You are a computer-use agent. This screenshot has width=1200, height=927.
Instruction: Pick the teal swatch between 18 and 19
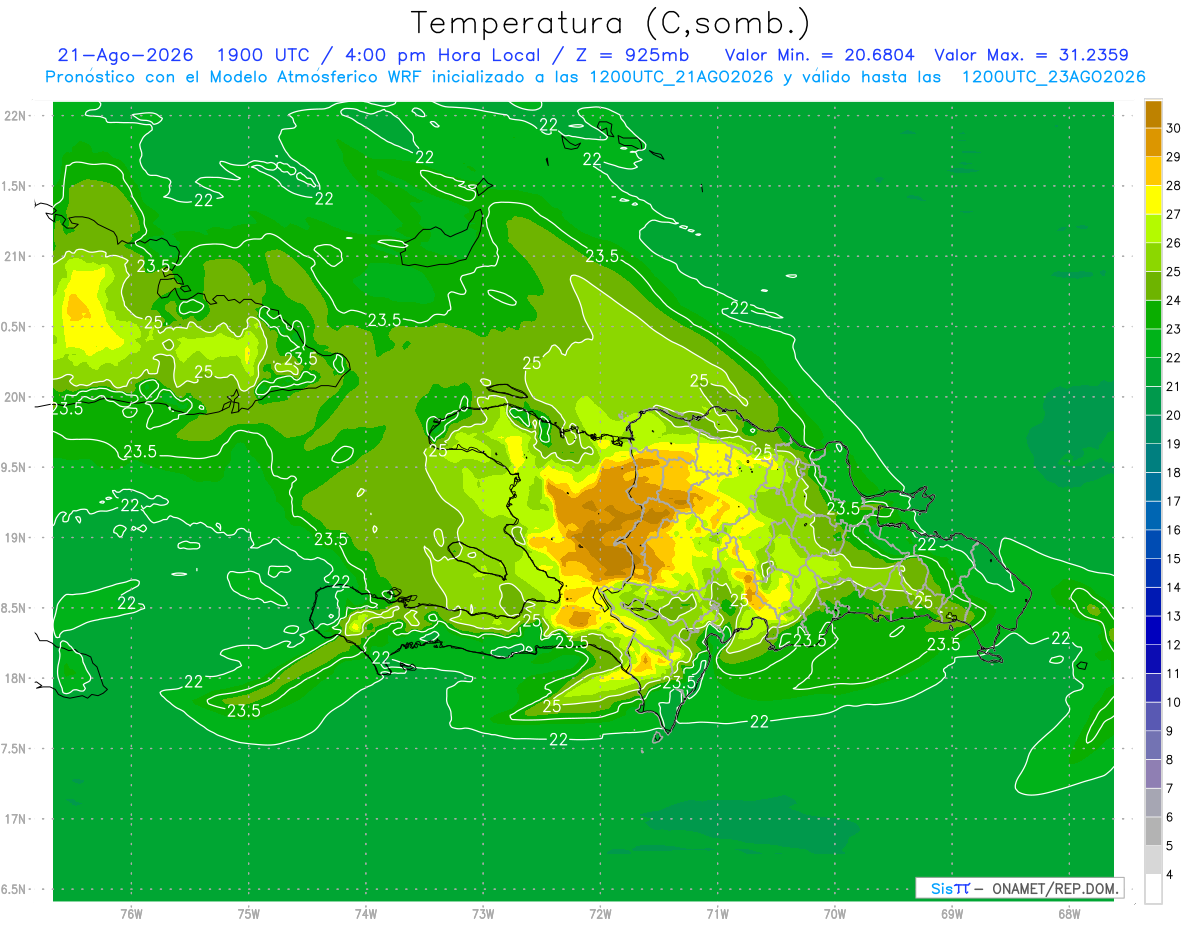[1153, 459]
